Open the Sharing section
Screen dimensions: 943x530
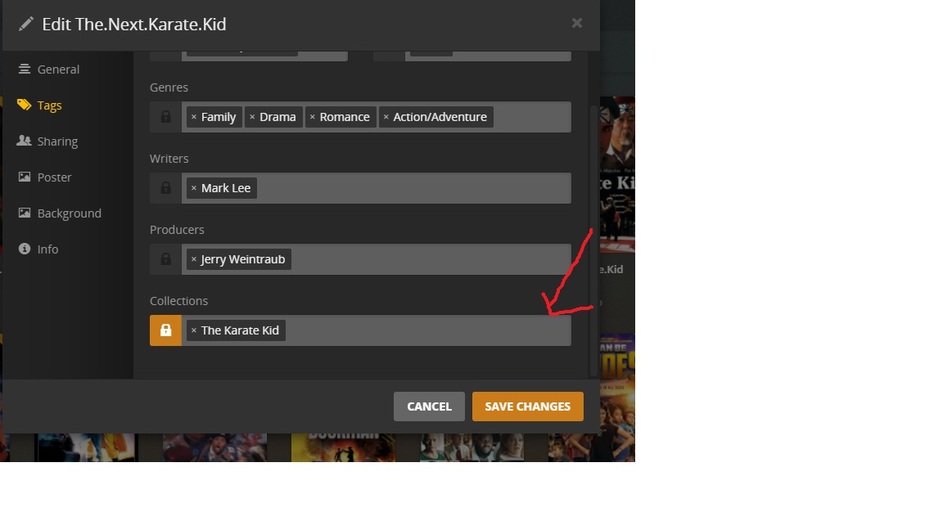click(x=57, y=141)
